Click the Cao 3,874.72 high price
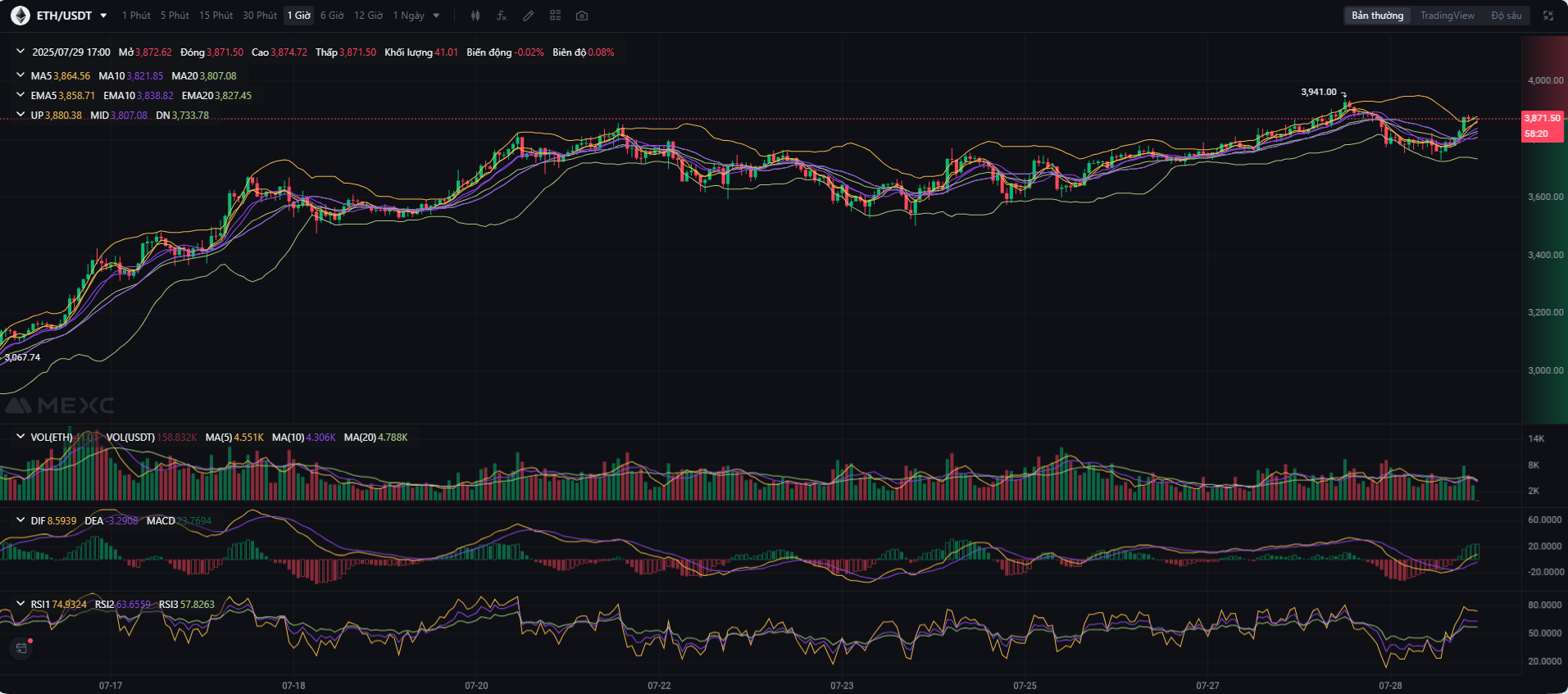Screen dimensions: 1568x694 click(280, 52)
